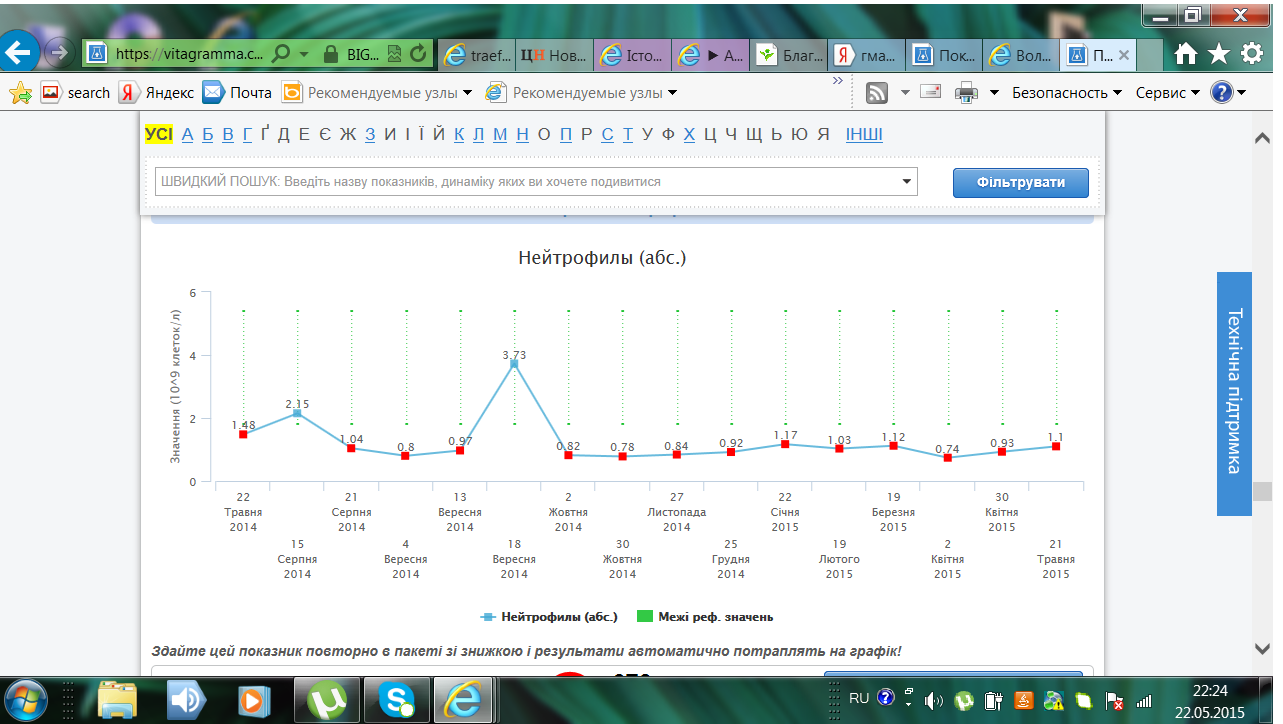Open Favorites with the star icon
1283x724 pixels.
coord(1219,53)
